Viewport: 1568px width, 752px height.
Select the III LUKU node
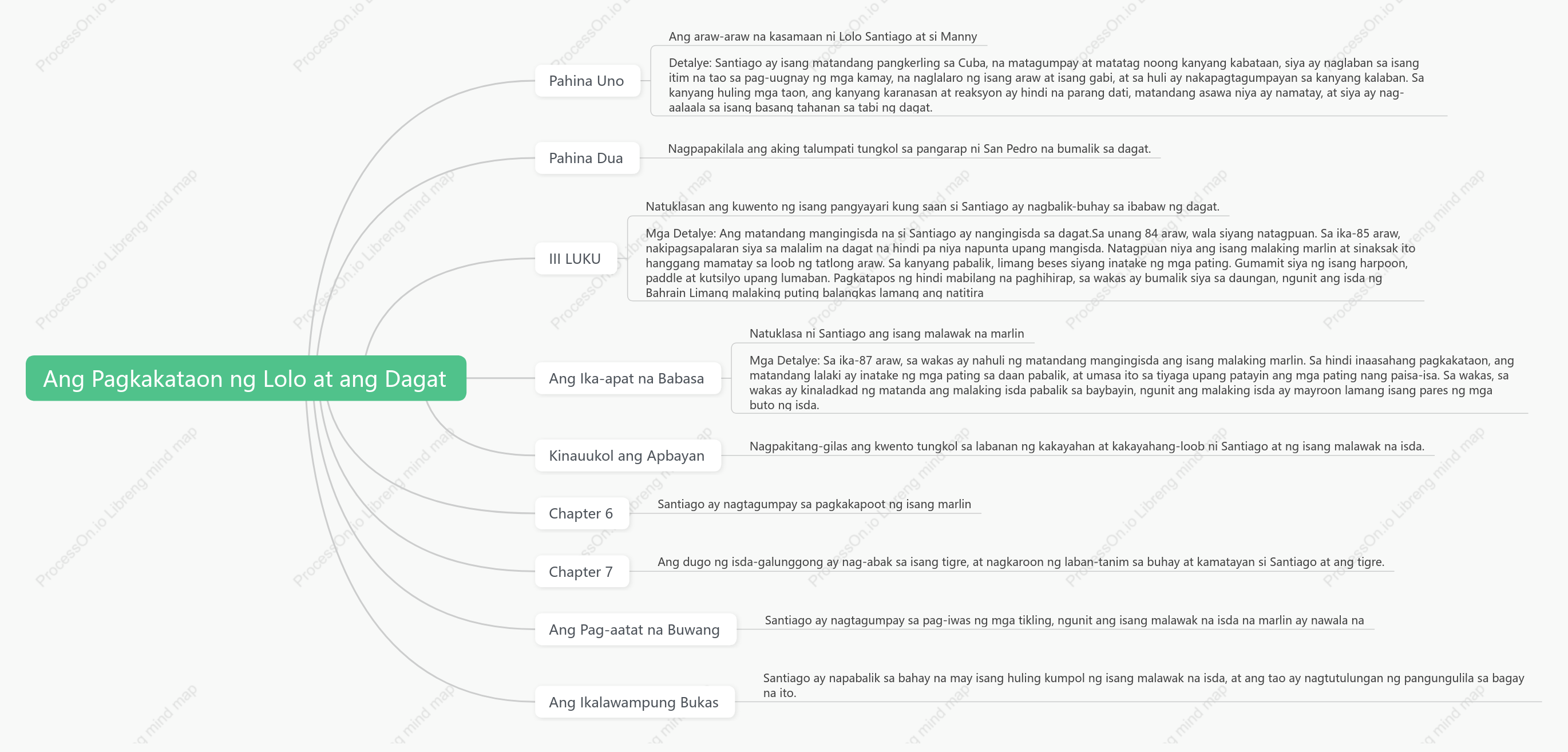click(x=575, y=258)
